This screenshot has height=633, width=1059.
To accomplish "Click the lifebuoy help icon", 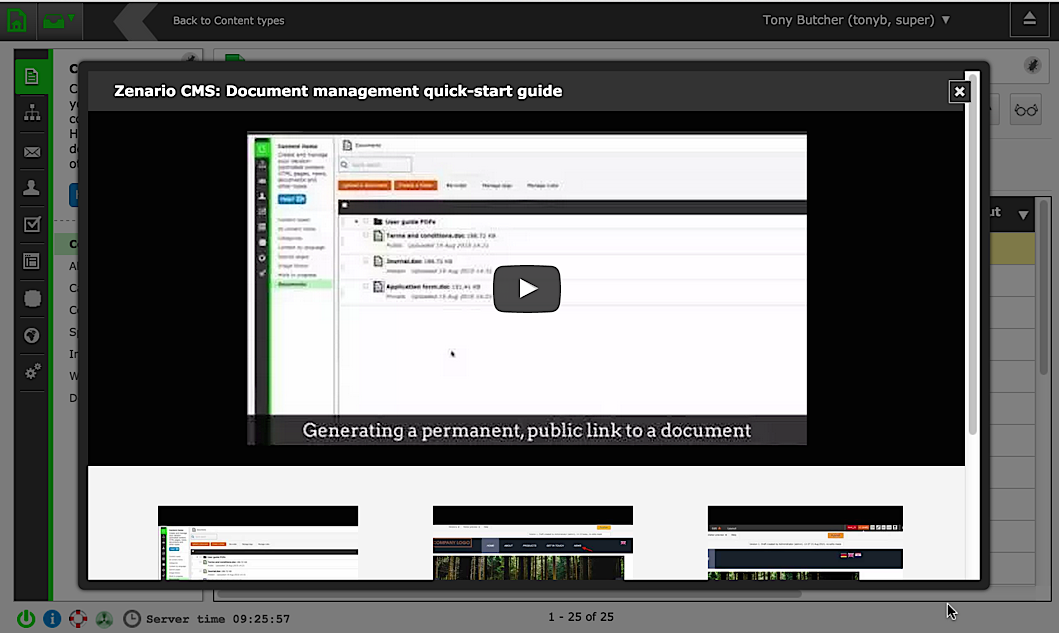I will [x=78, y=618].
